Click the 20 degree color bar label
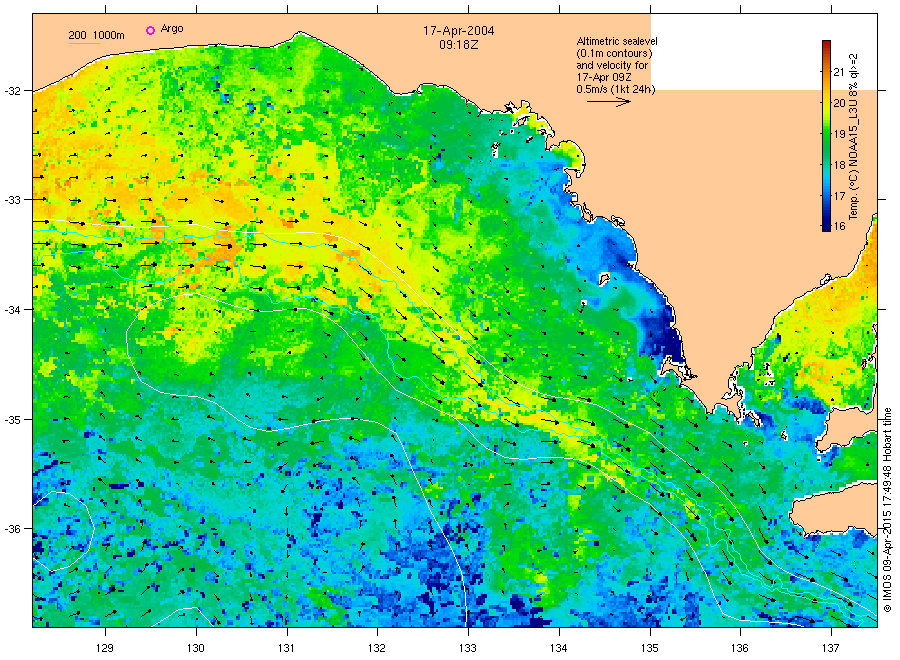The width and height of the screenshot is (900, 660). point(839,103)
